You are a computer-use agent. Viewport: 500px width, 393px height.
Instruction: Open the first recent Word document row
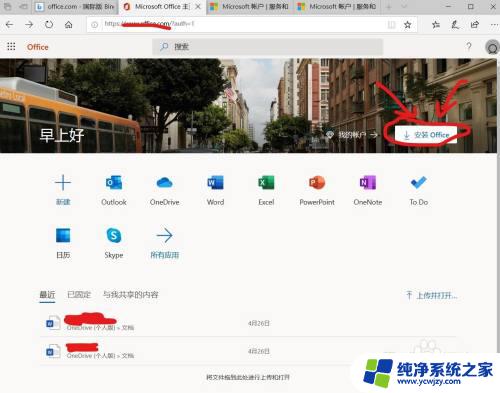pos(248,323)
